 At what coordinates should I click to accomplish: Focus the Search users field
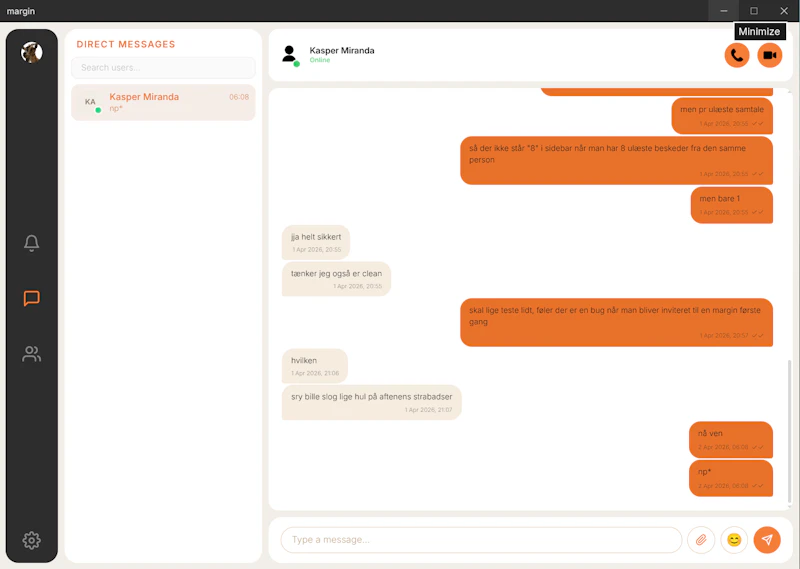pos(163,67)
